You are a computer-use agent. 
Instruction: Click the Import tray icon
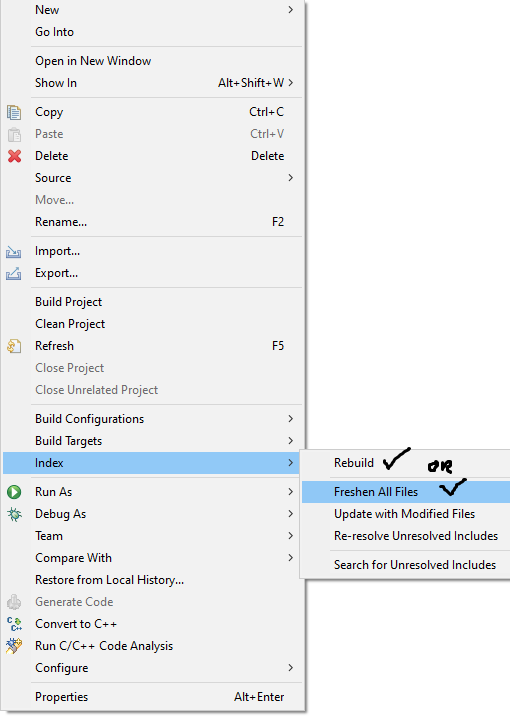coord(14,251)
